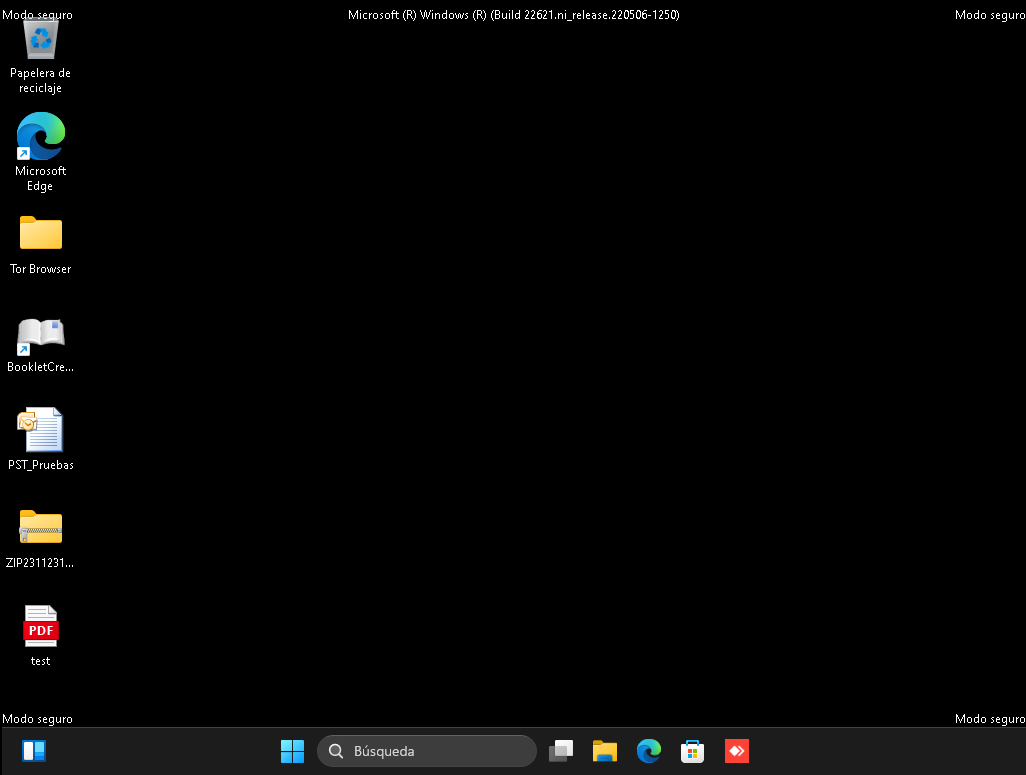Click the 'Papelera de reciclaje' label text

(x=41, y=81)
